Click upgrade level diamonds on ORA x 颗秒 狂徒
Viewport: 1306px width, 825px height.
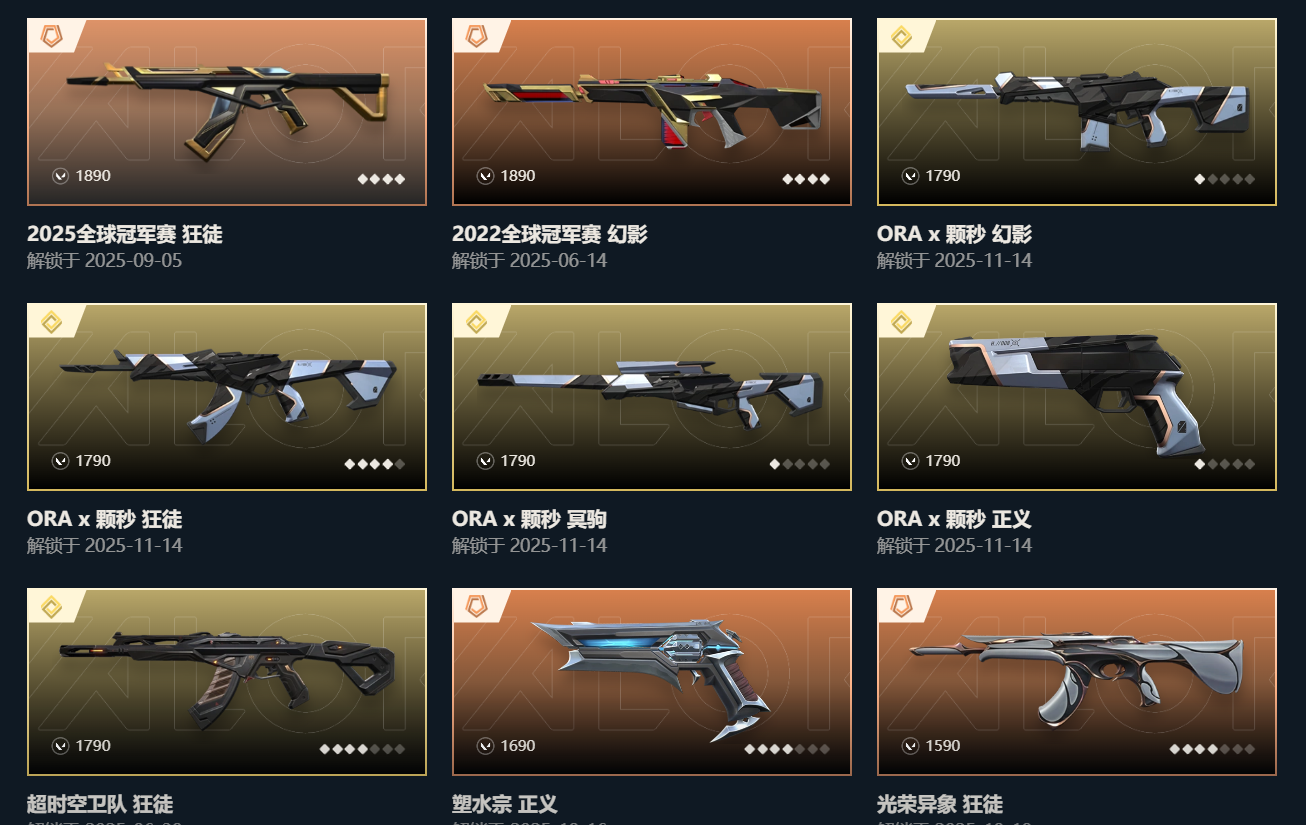(375, 464)
